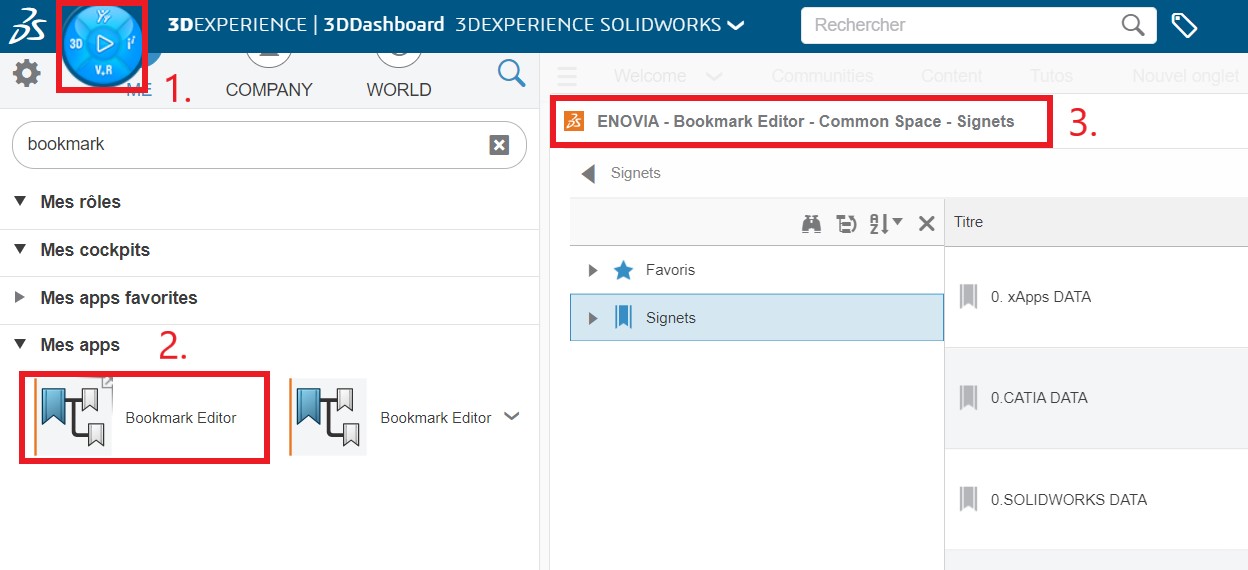
Task: Click the 3DEXPERIENCE compass icon
Action: tap(104, 44)
